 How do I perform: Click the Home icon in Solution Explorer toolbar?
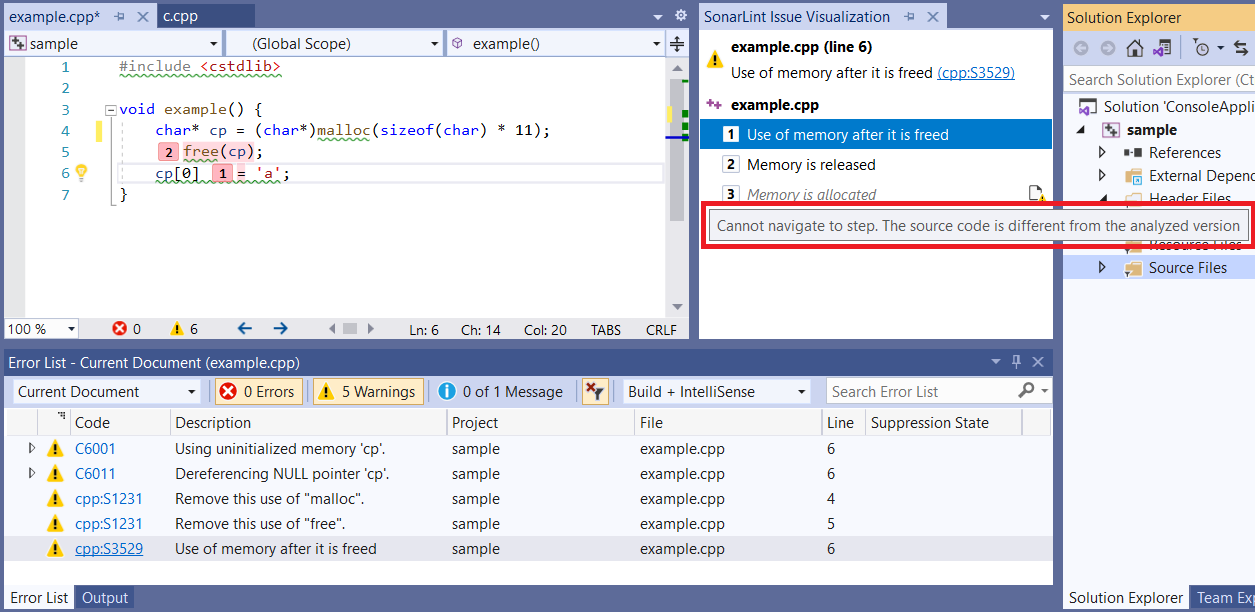tap(1135, 47)
